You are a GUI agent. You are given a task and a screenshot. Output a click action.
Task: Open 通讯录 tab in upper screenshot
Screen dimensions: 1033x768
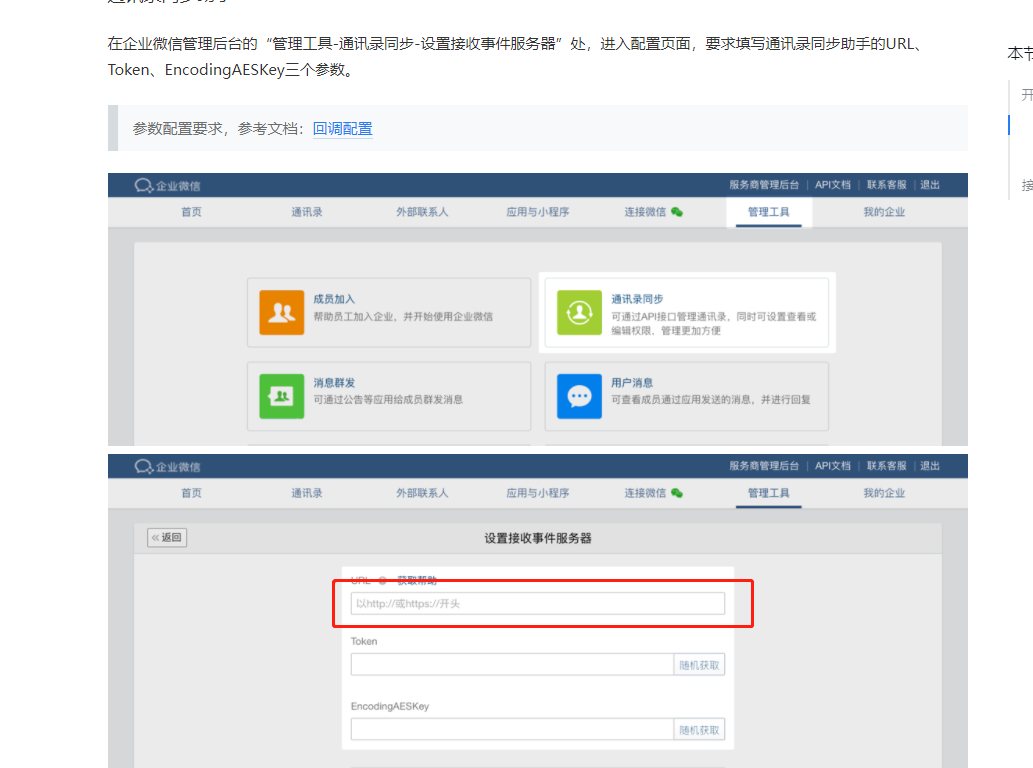tap(307, 212)
